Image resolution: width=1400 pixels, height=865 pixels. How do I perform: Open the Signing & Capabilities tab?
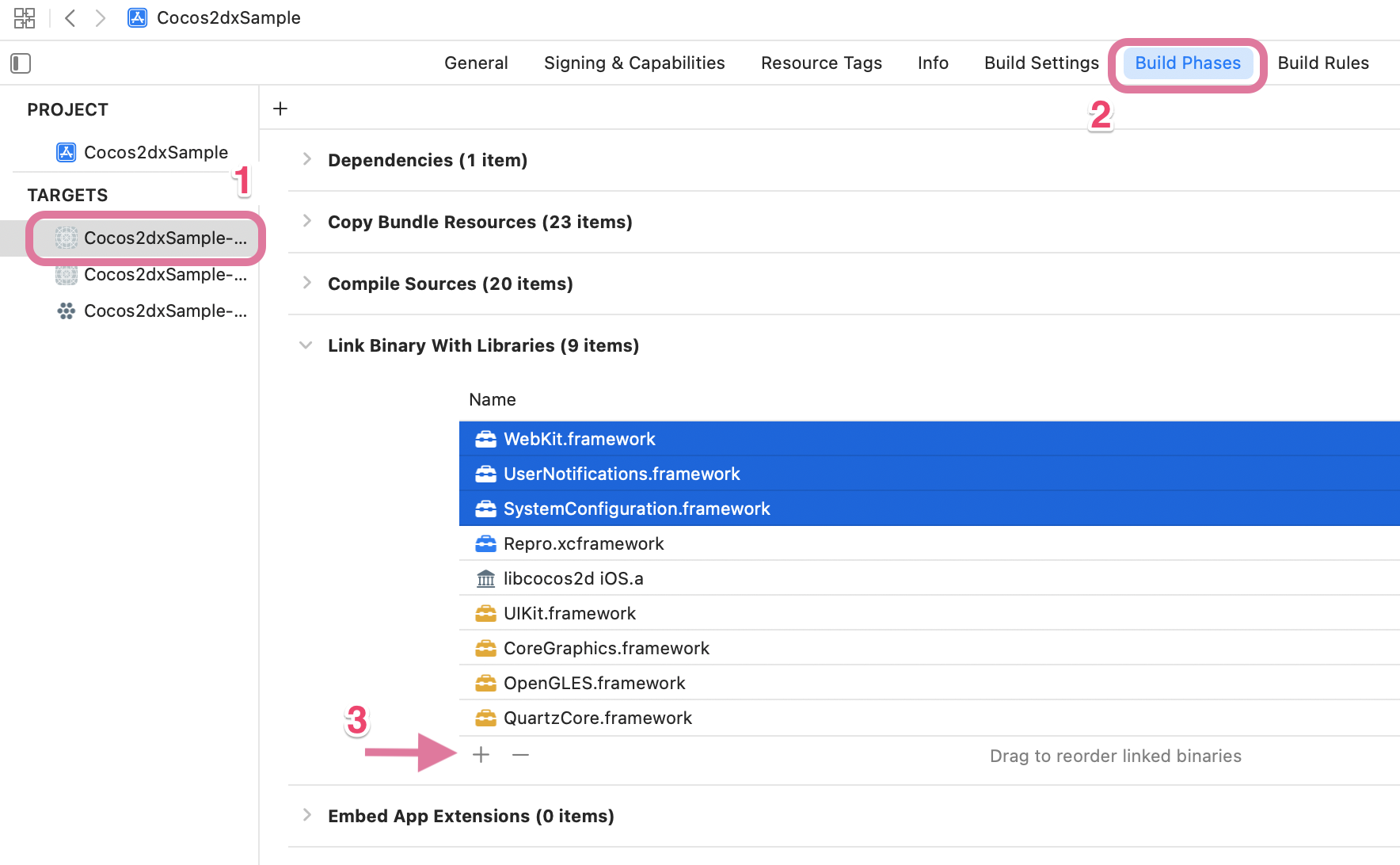point(634,63)
